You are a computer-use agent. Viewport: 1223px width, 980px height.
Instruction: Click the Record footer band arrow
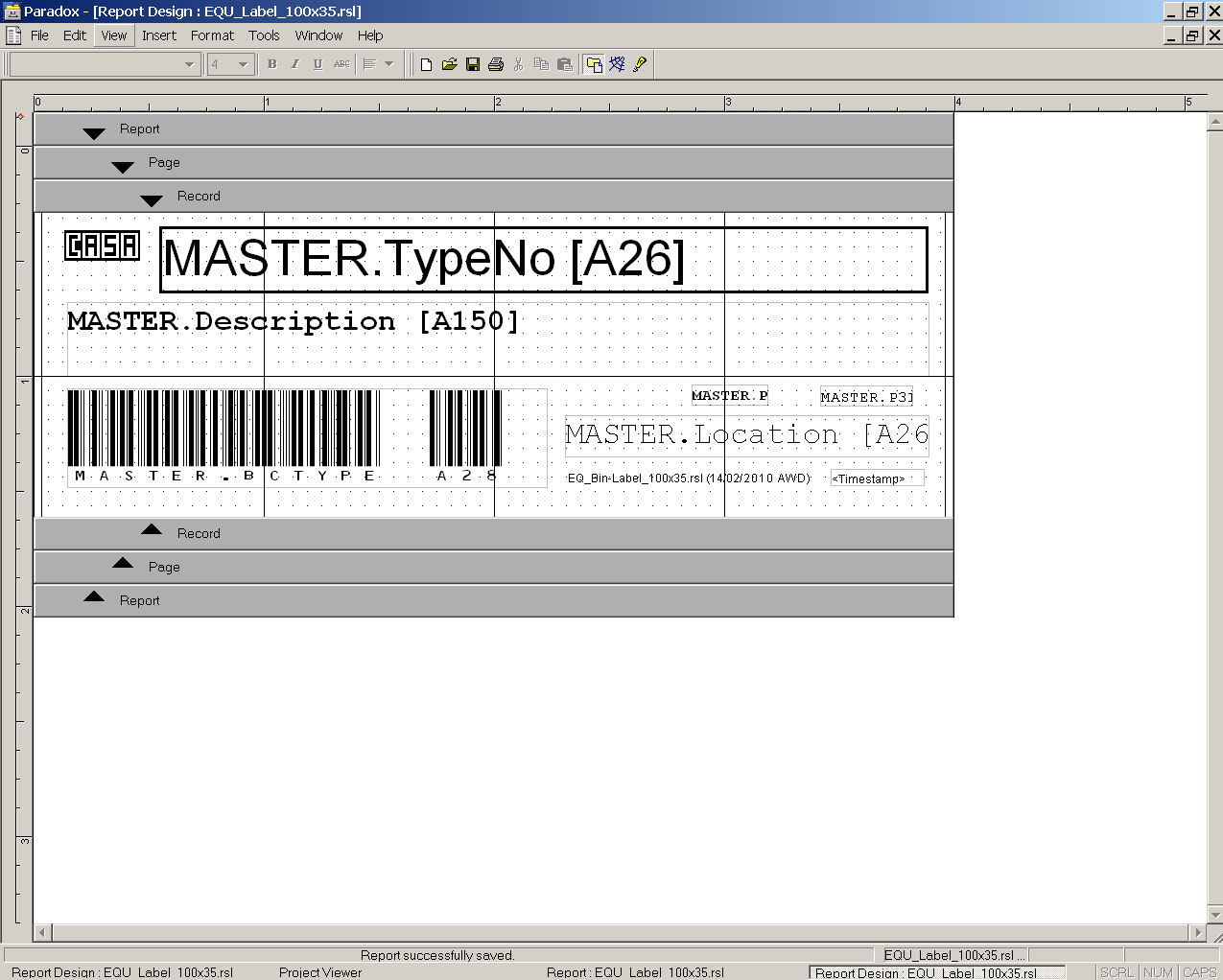(x=152, y=529)
